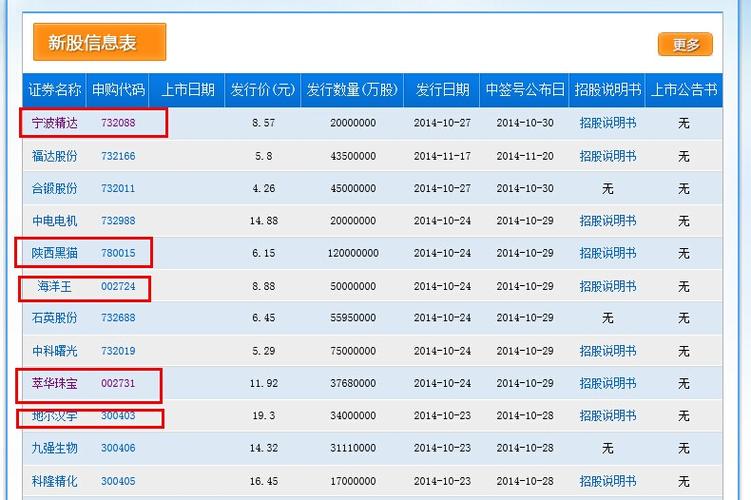
Task: Click subscription code 002724
Action: [x=118, y=286]
